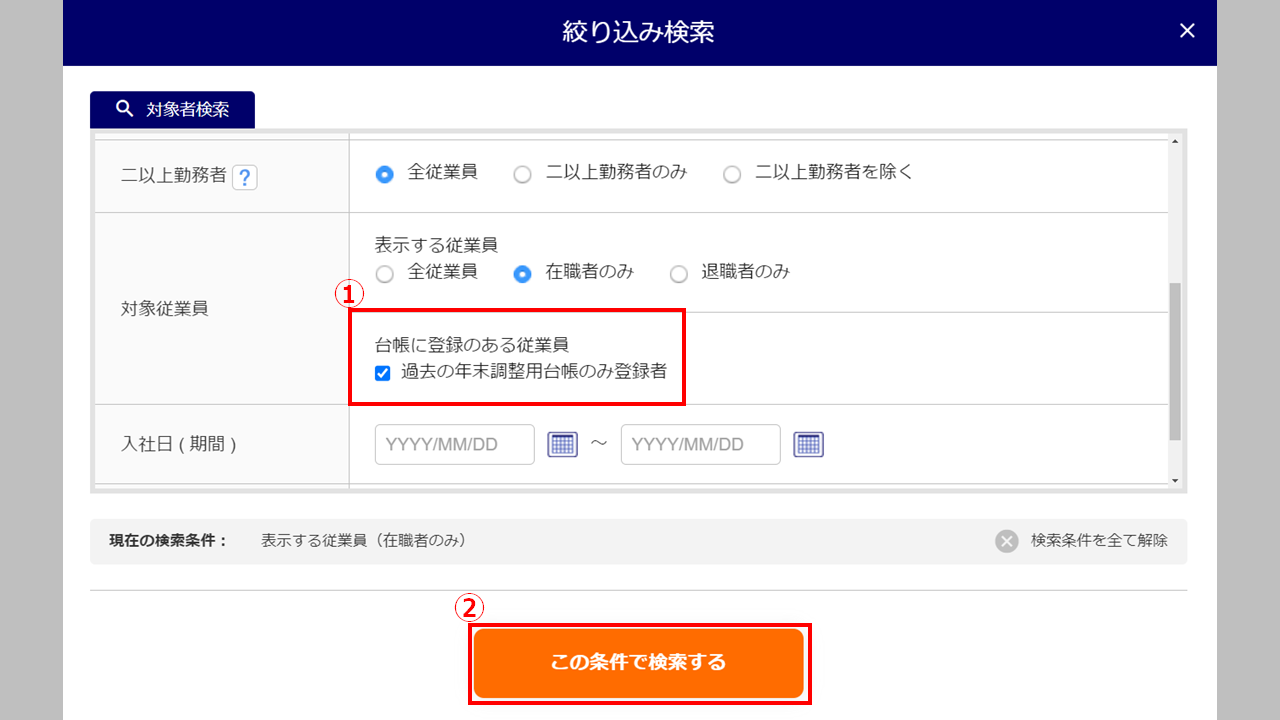This screenshot has height=720, width=1280.
Task: Click 検索条件を全て解除 link
Action: 1099,541
